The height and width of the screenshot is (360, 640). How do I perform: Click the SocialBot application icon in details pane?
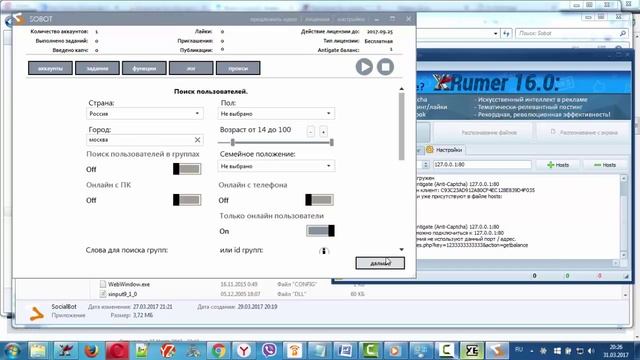click(36, 313)
